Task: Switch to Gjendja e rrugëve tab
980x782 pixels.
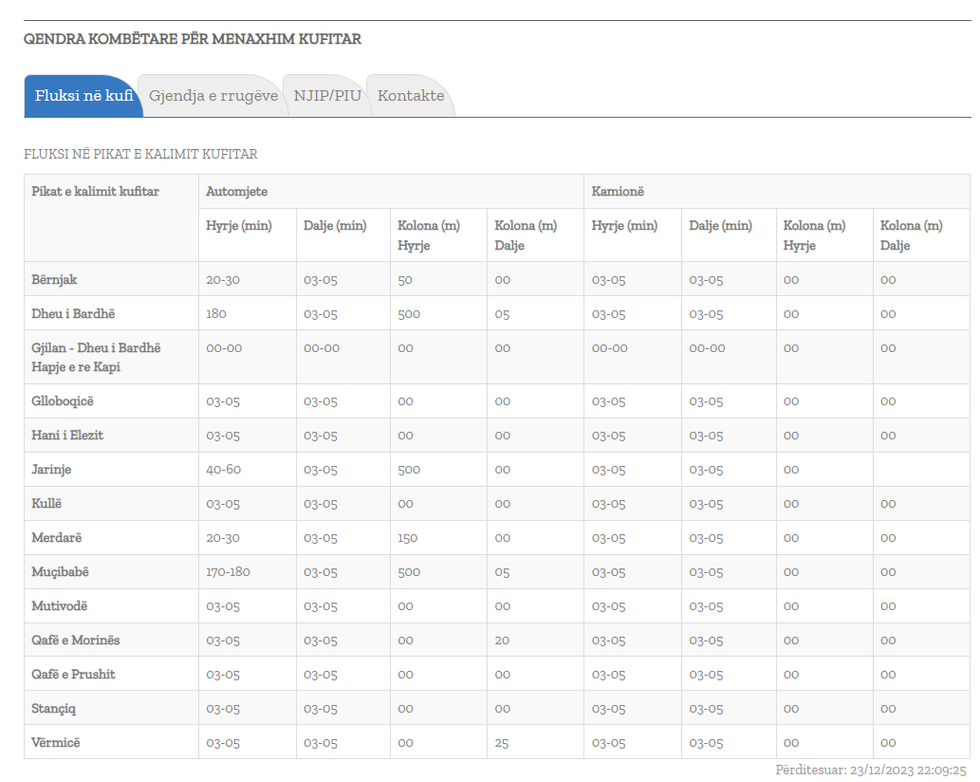Action: point(213,96)
